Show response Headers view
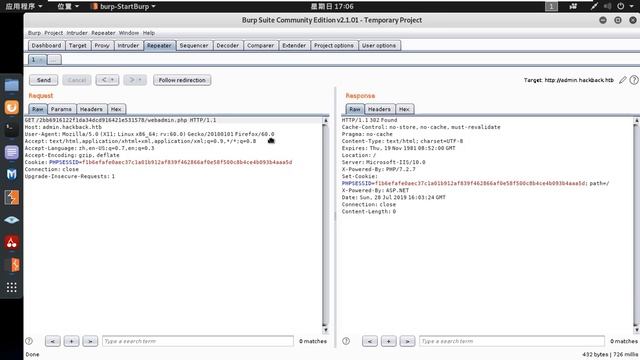Image resolution: width=640 pixels, height=360 pixels. click(x=379, y=109)
